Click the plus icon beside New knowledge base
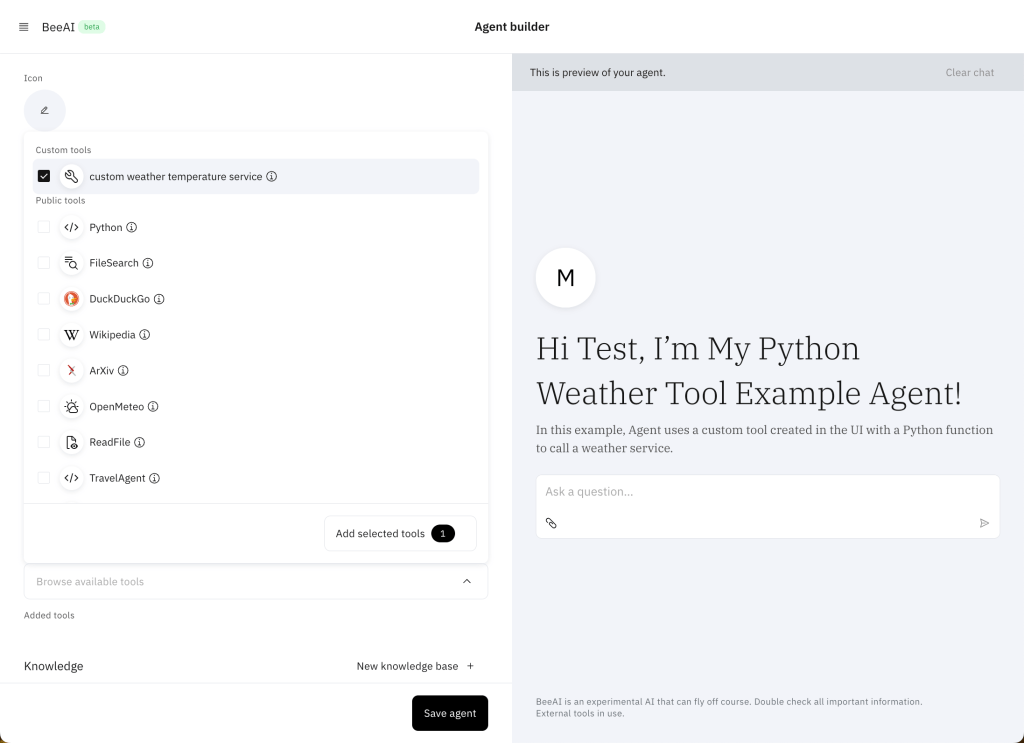The width and height of the screenshot is (1024, 743). pyautogui.click(x=471, y=666)
